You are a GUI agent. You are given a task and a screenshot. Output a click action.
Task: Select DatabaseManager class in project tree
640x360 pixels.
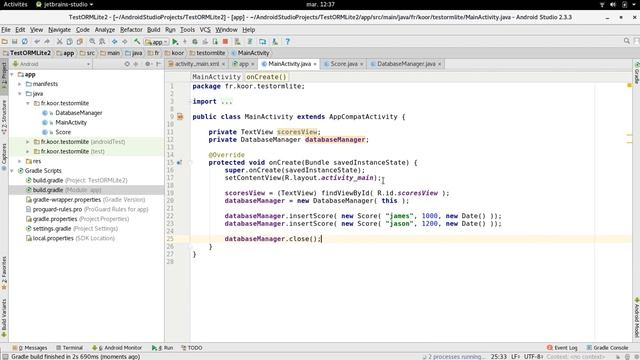coord(79,113)
